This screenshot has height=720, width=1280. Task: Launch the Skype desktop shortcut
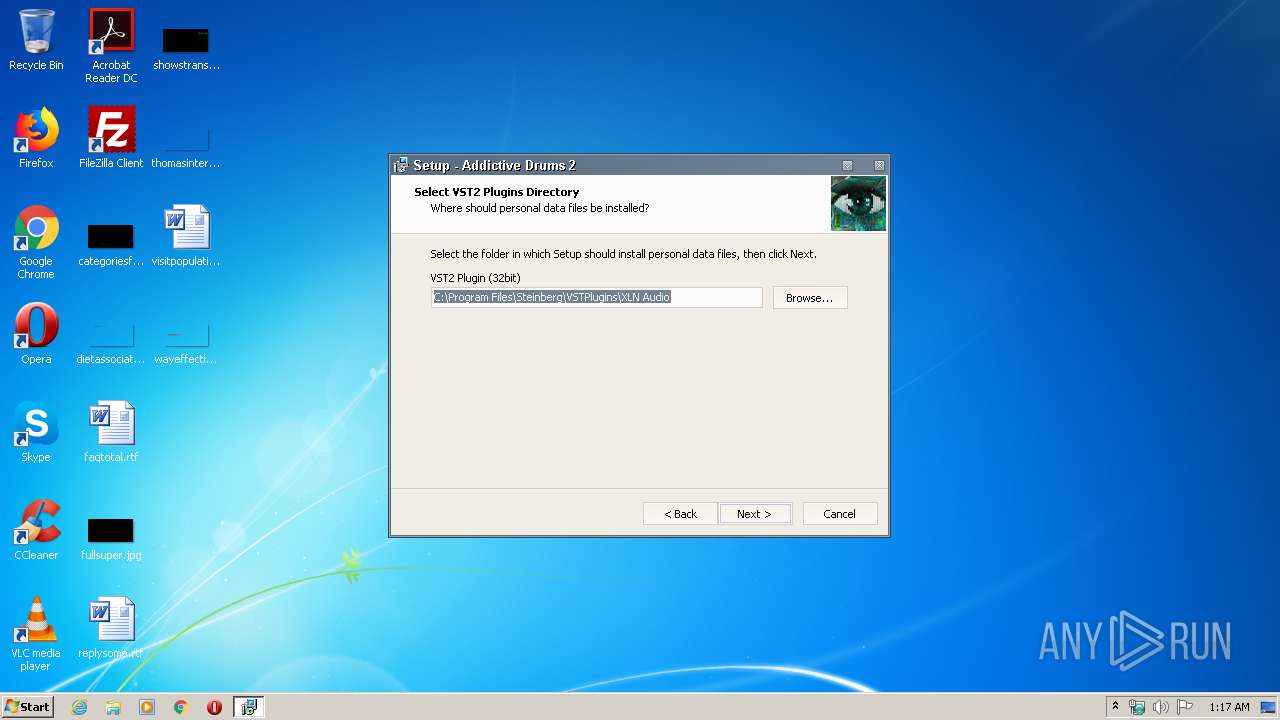click(x=36, y=432)
